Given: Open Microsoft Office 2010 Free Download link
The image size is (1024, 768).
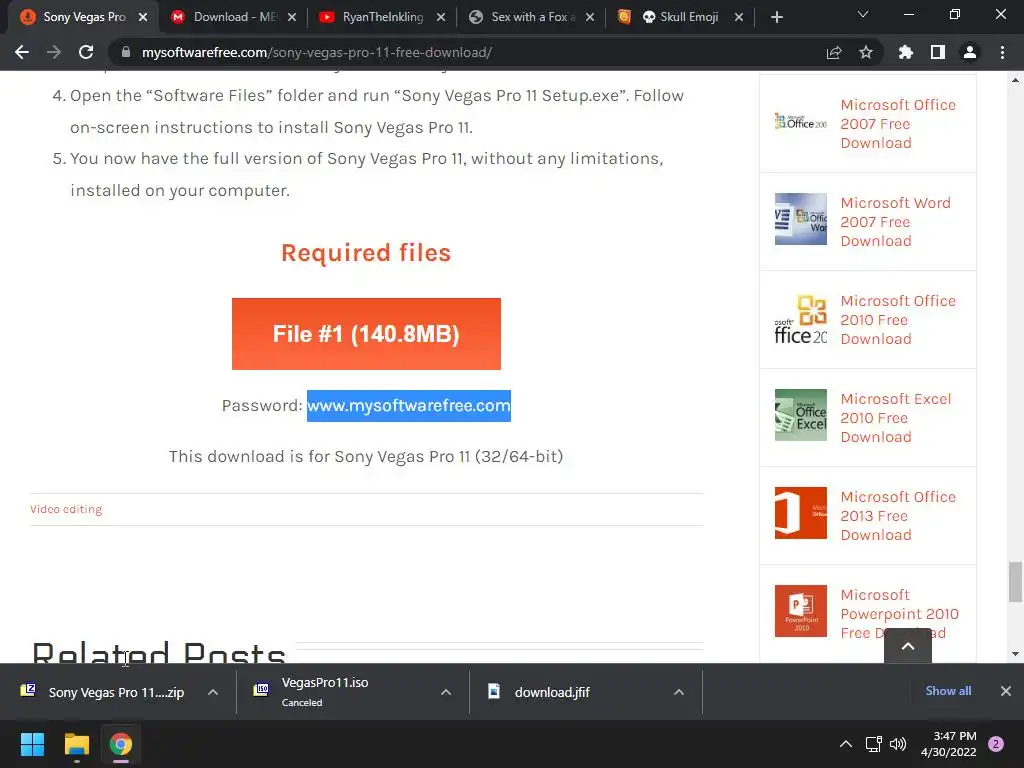Looking at the screenshot, I should (x=898, y=320).
